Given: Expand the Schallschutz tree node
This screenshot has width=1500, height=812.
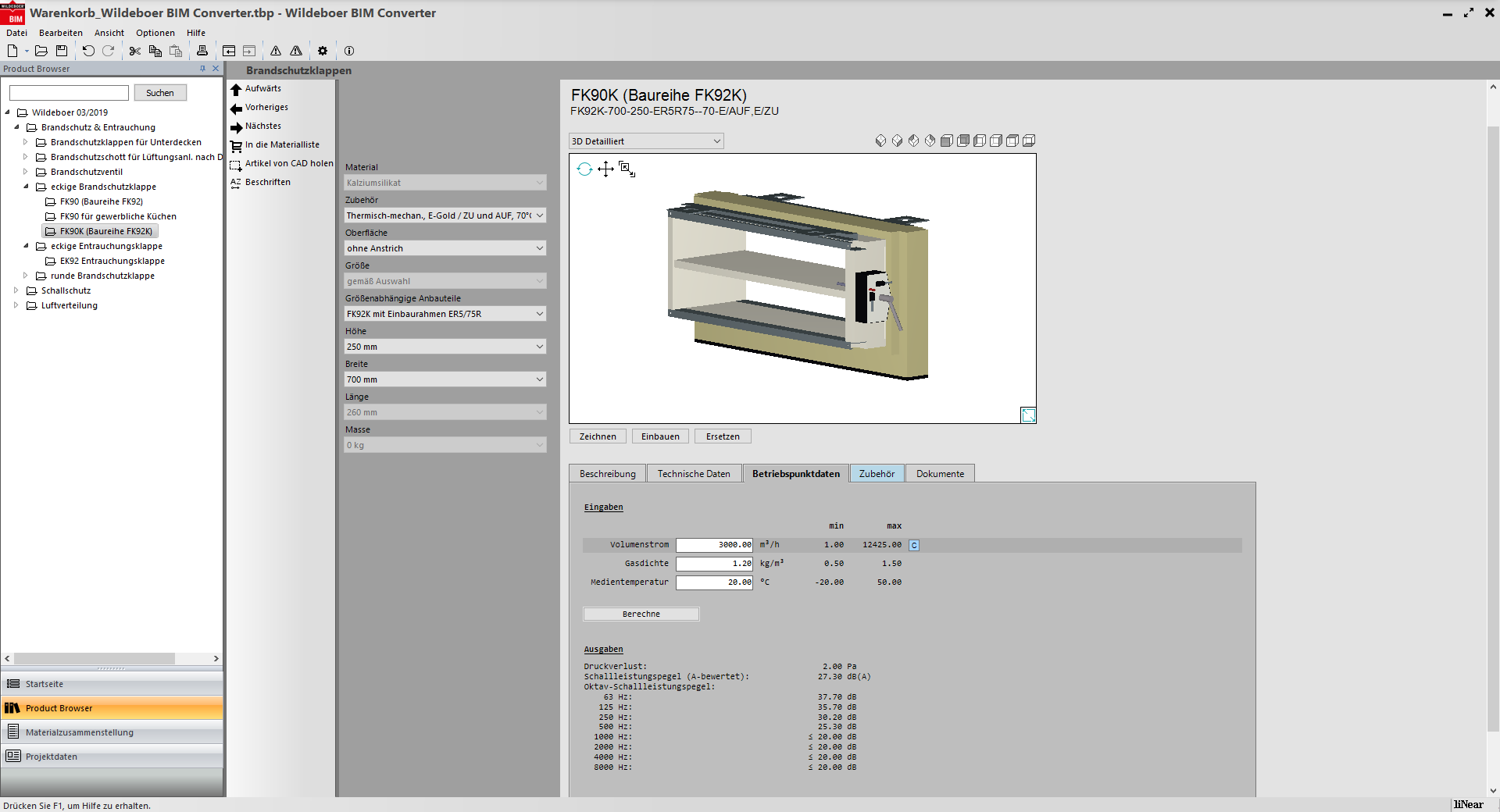Looking at the screenshot, I should click(16, 290).
